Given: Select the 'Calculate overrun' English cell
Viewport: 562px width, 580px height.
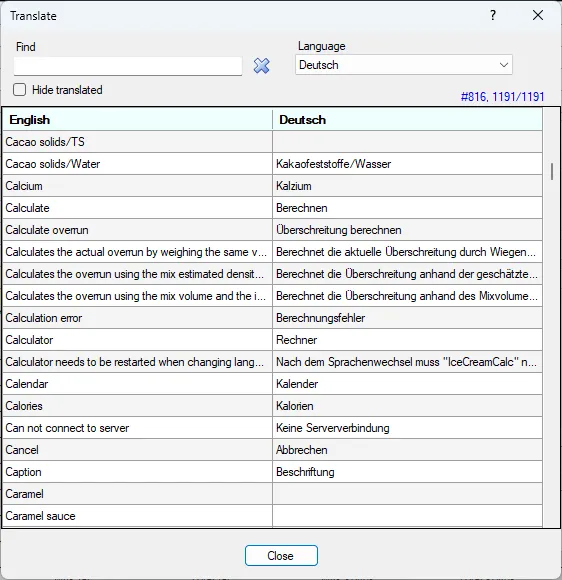Looking at the screenshot, I should [x=137, y=230].
